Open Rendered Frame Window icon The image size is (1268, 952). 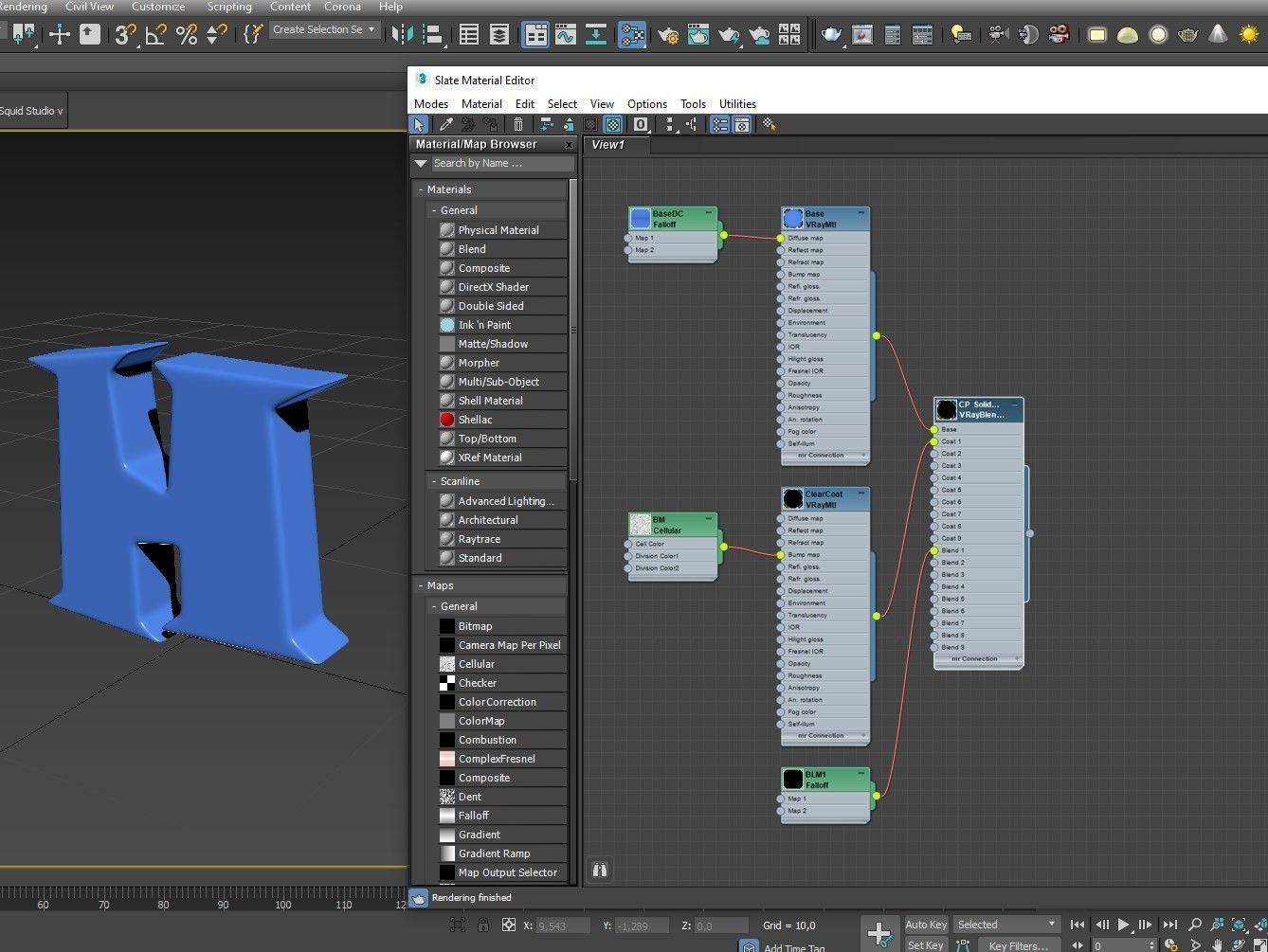click(698, 35)
